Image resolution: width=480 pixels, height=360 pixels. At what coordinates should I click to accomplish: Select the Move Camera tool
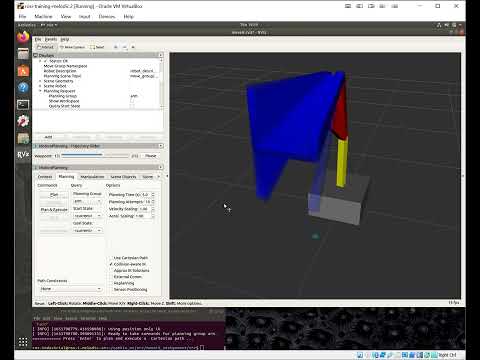click(72, 47)
